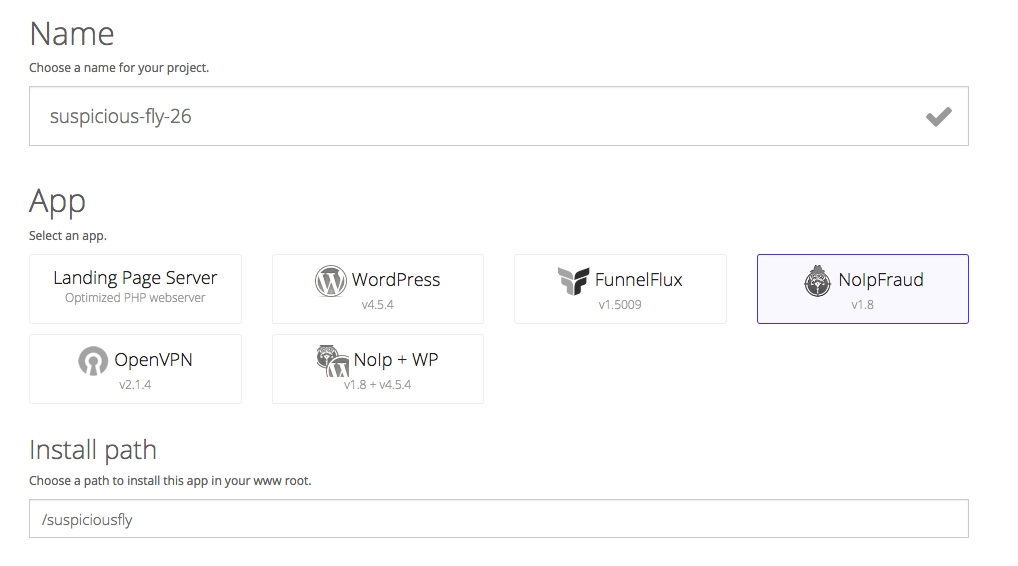Select the NoIpFraud app name text
This screenshot has width=1018, height=566.
click(880, 280)
